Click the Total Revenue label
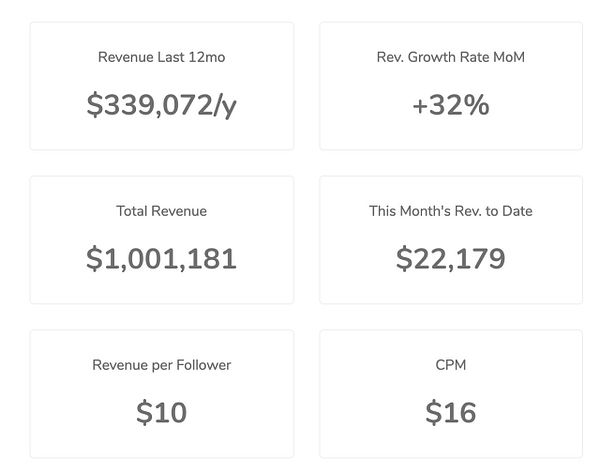 tap(161, 211)
